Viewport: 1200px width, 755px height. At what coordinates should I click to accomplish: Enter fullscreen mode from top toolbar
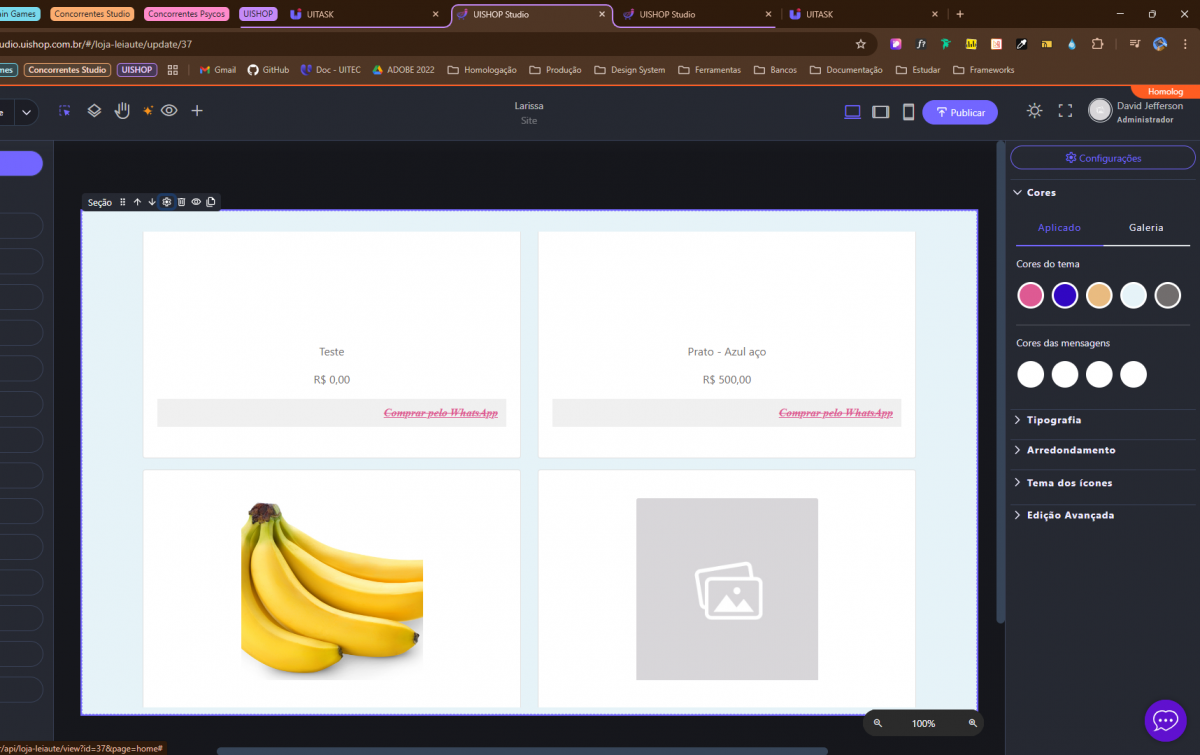click(x=1065, y=111)
